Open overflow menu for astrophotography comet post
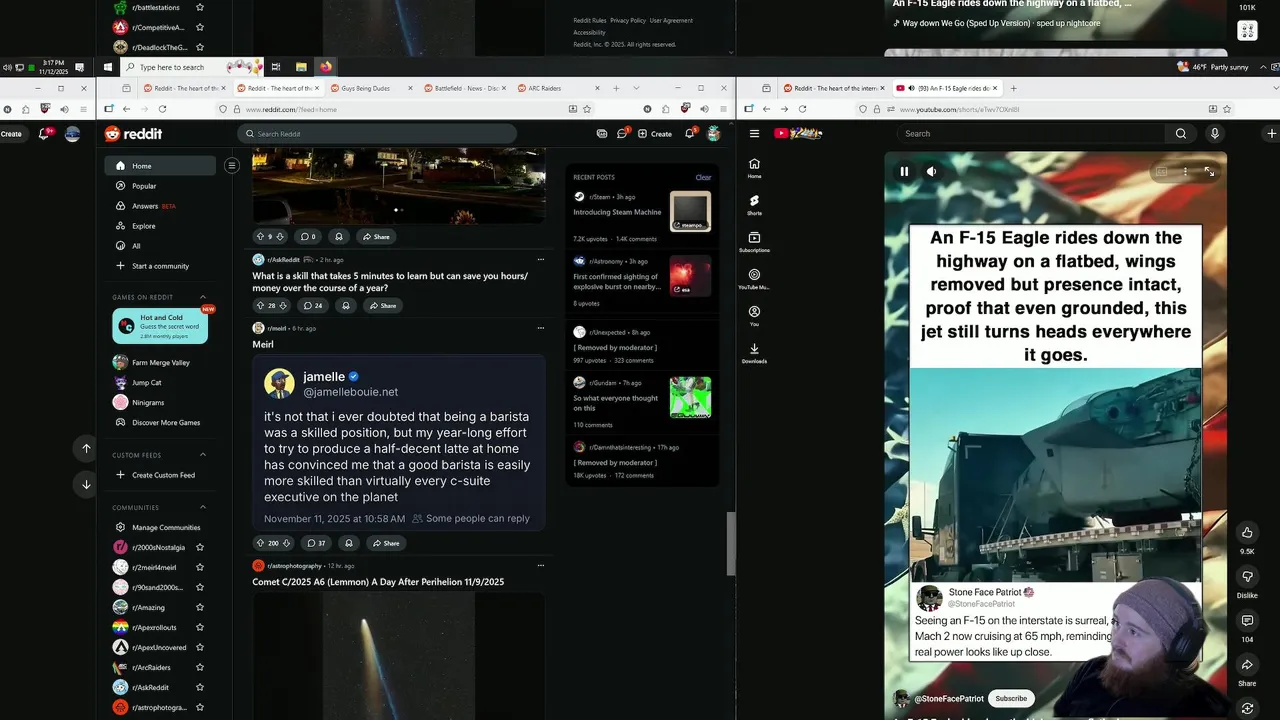Viewport: 1280px width, 720px height. click(x=541, y=566)
